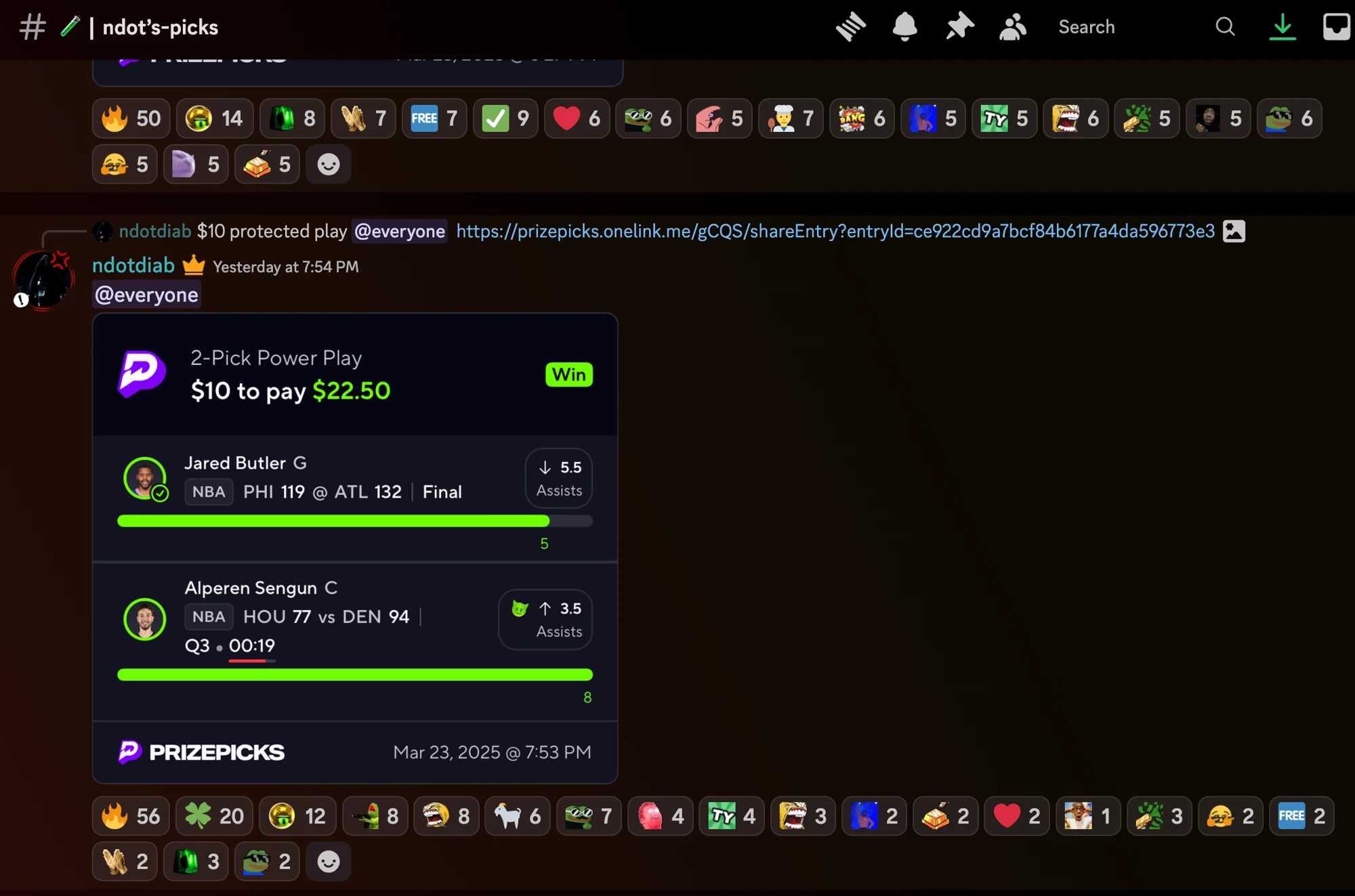Screen dimensions: 1355x896
Task: Click the search magnifier icon
Action: tap(1225, 27)
